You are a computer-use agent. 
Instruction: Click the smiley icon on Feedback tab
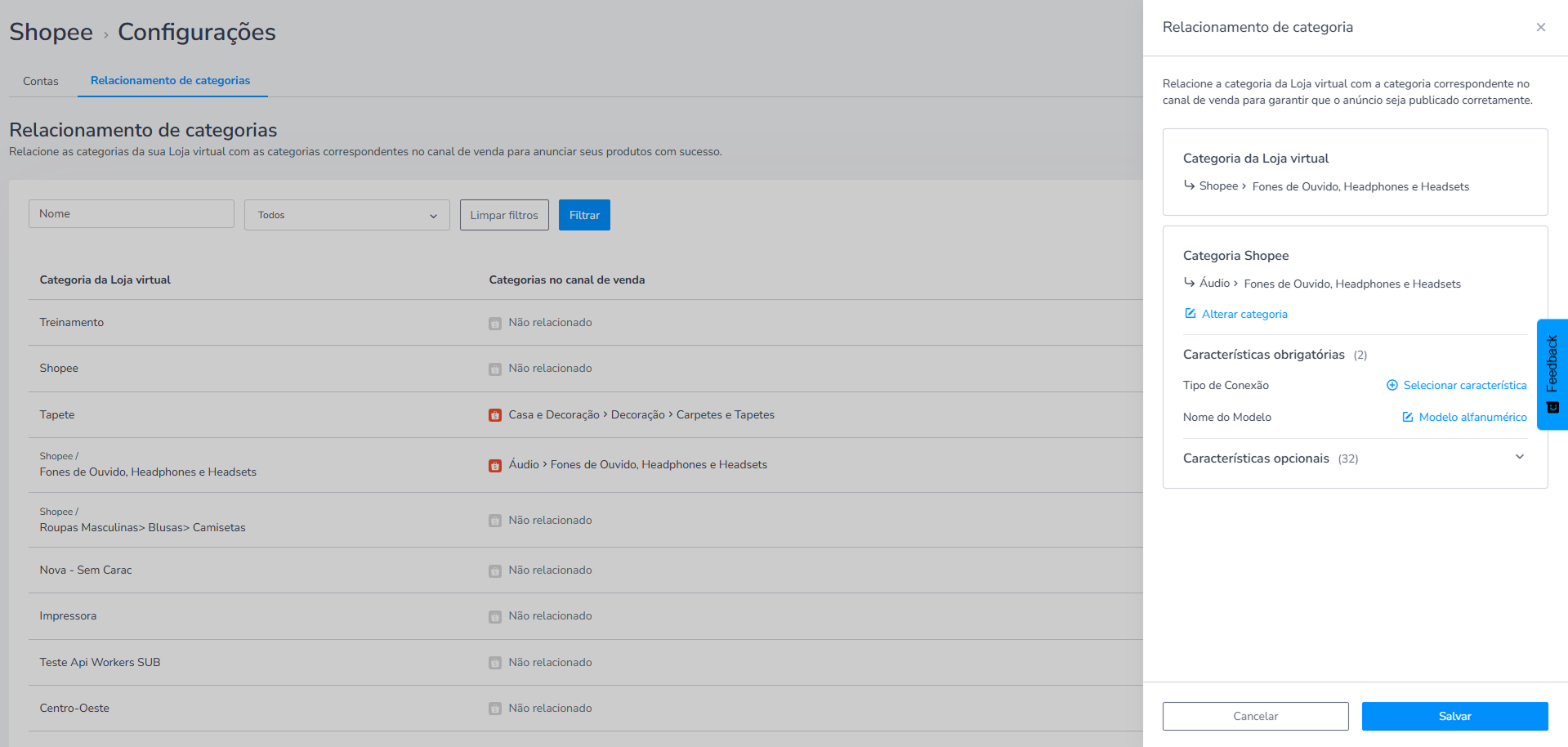coord(1552,407)
